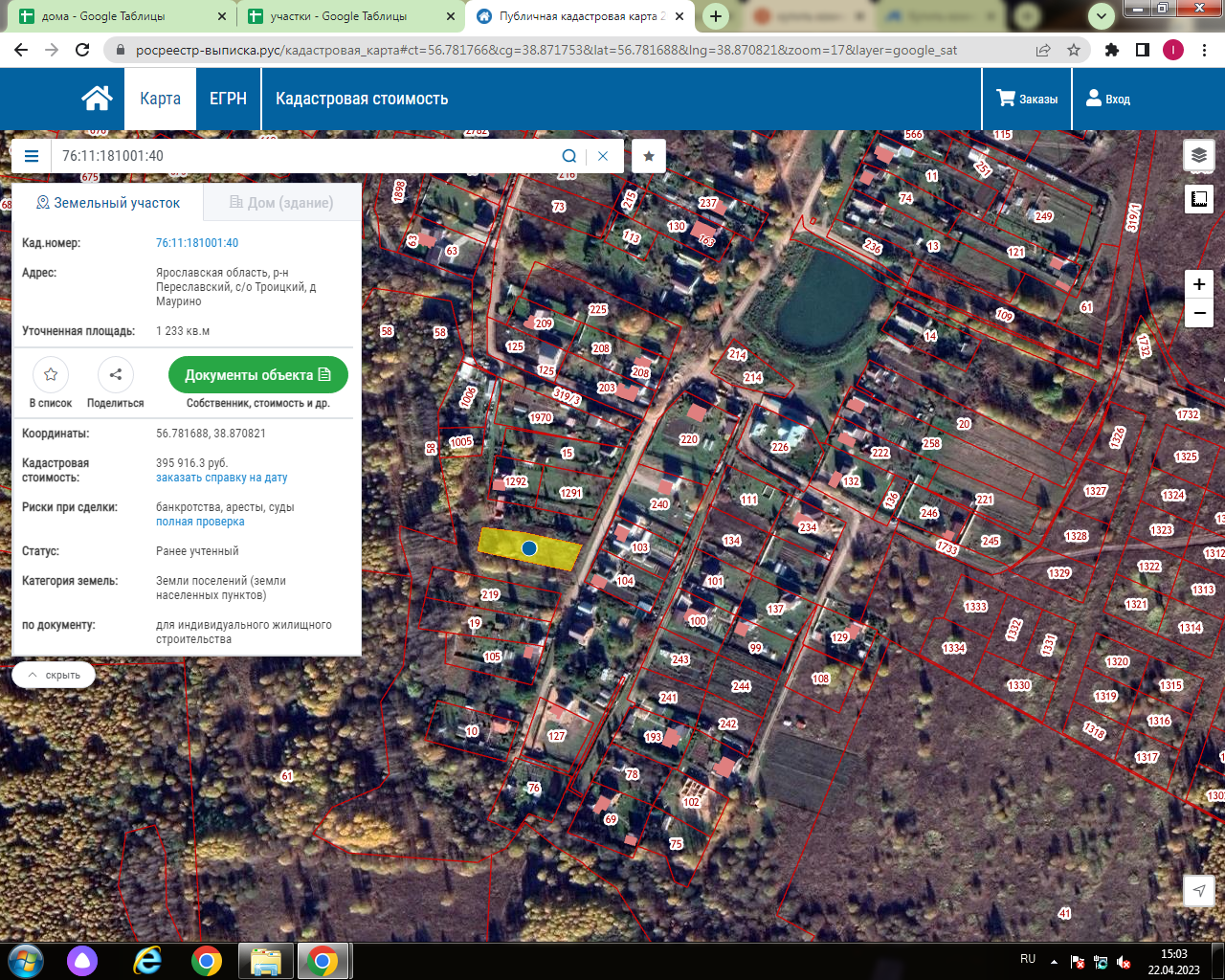Select parcel labeled 237 on map

point(708,203)
